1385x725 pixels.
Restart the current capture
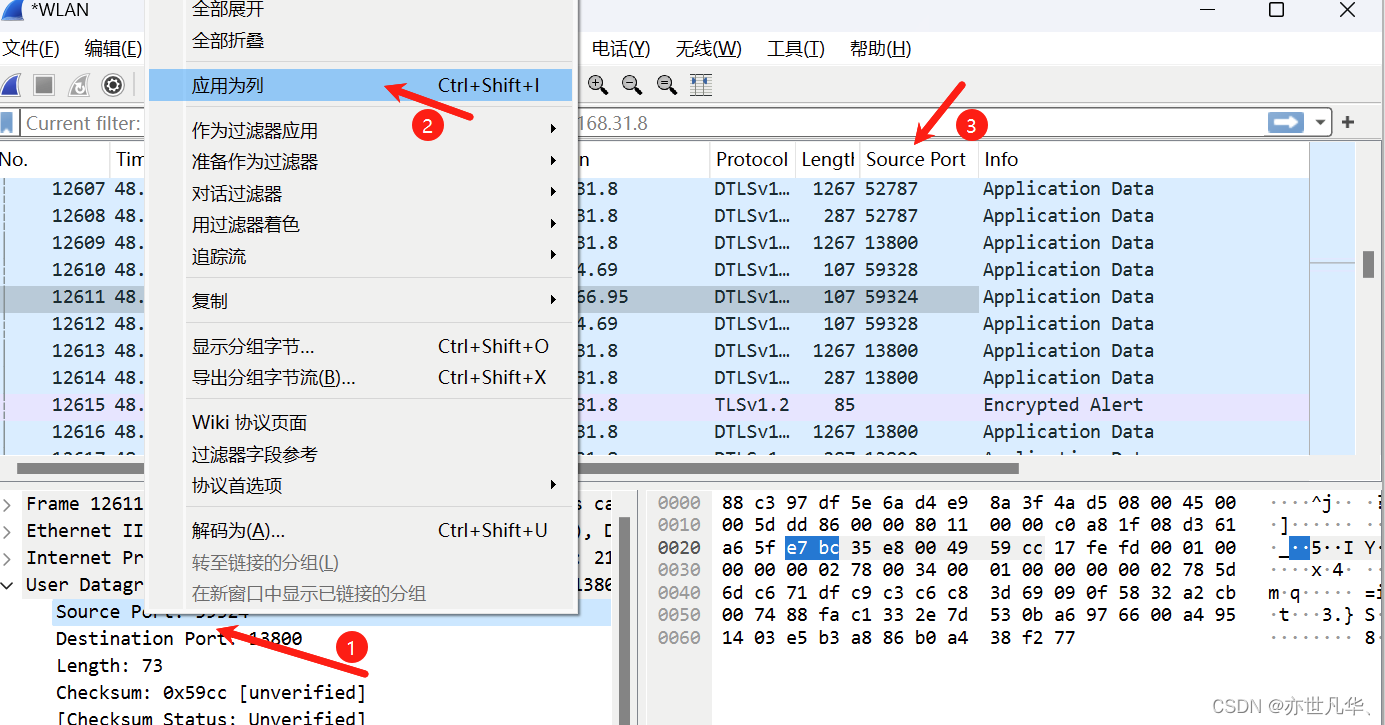click(79, 85)
